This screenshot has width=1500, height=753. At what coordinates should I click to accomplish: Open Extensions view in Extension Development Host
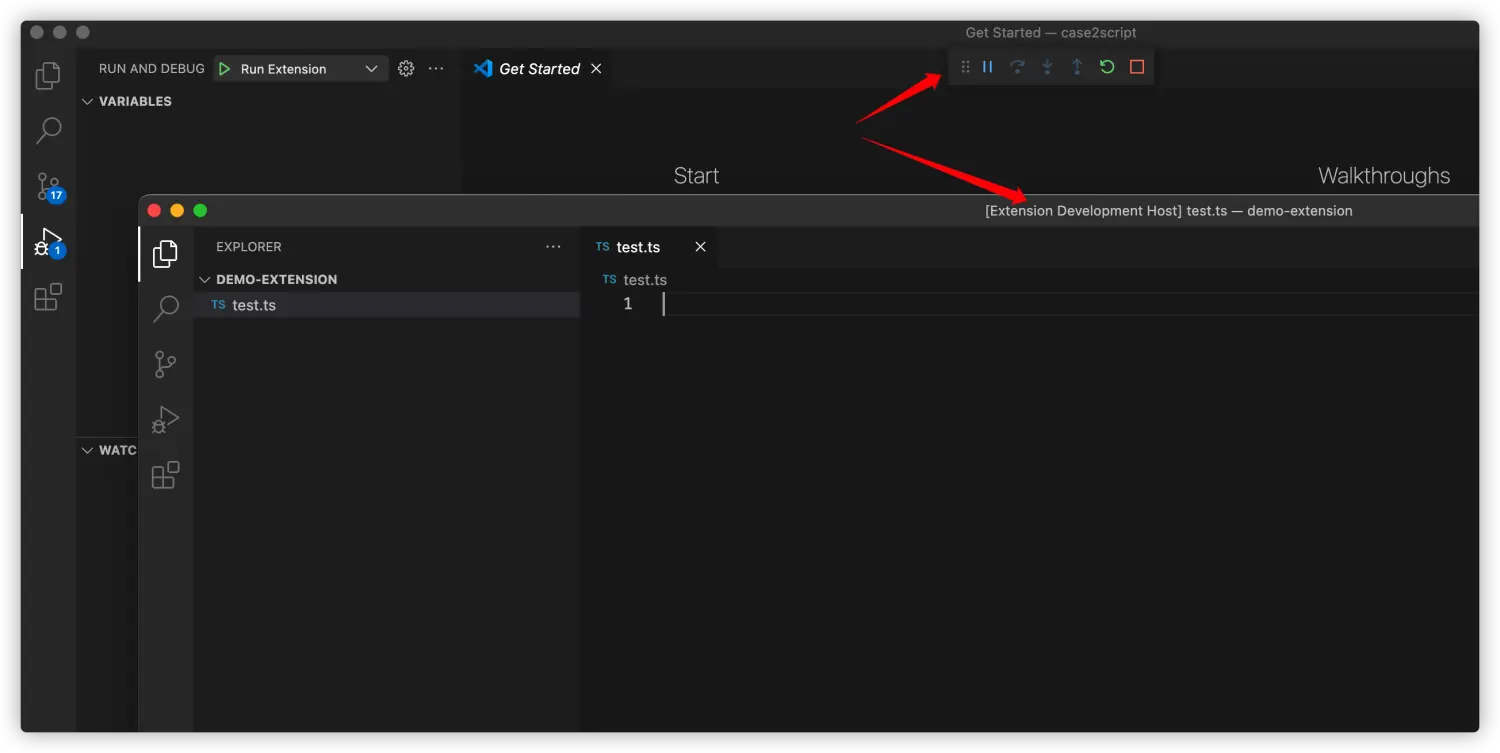pos(165,475)
